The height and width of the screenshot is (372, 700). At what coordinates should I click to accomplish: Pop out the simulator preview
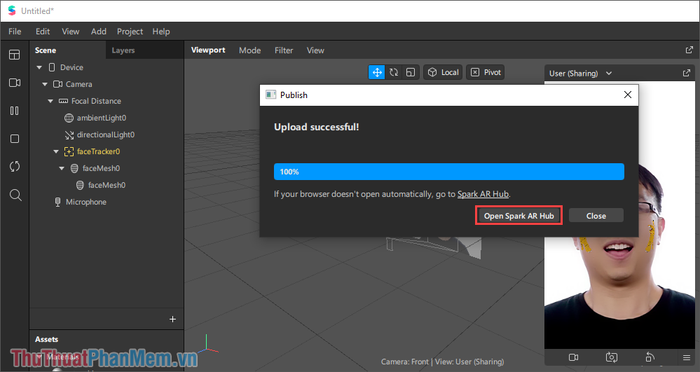point(686,73)
